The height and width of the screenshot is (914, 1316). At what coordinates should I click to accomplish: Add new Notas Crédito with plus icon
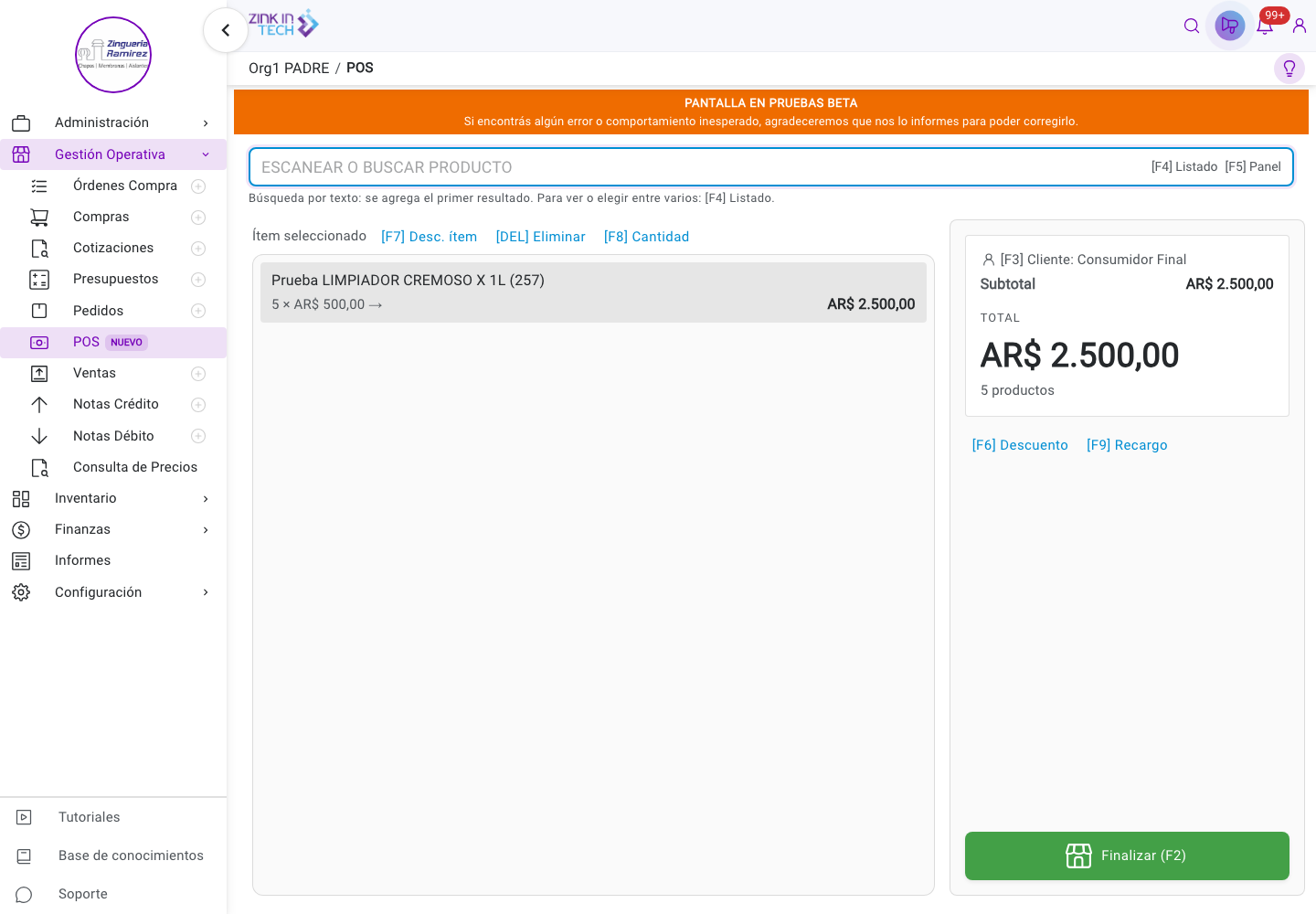point(198,404)
